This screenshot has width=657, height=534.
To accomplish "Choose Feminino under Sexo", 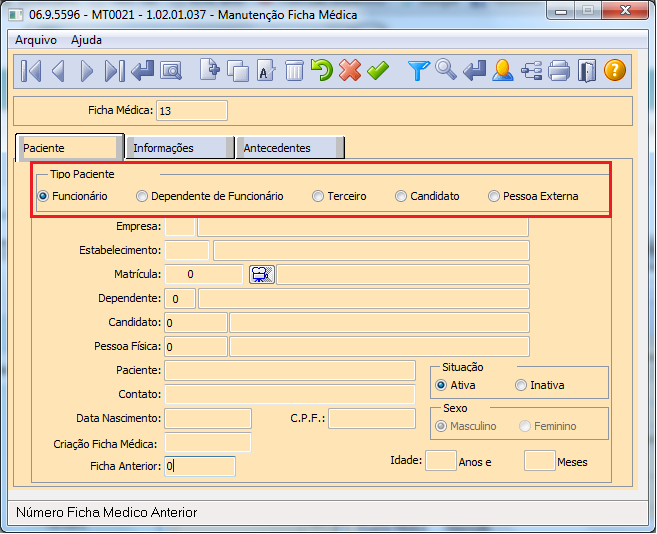I will 525,426.
